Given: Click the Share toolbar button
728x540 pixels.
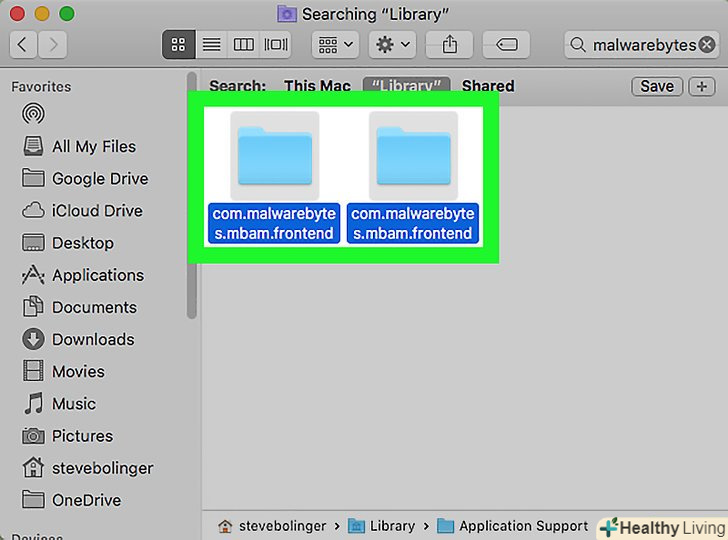Looking at the screenshot, I should click(x=449, y=45).
